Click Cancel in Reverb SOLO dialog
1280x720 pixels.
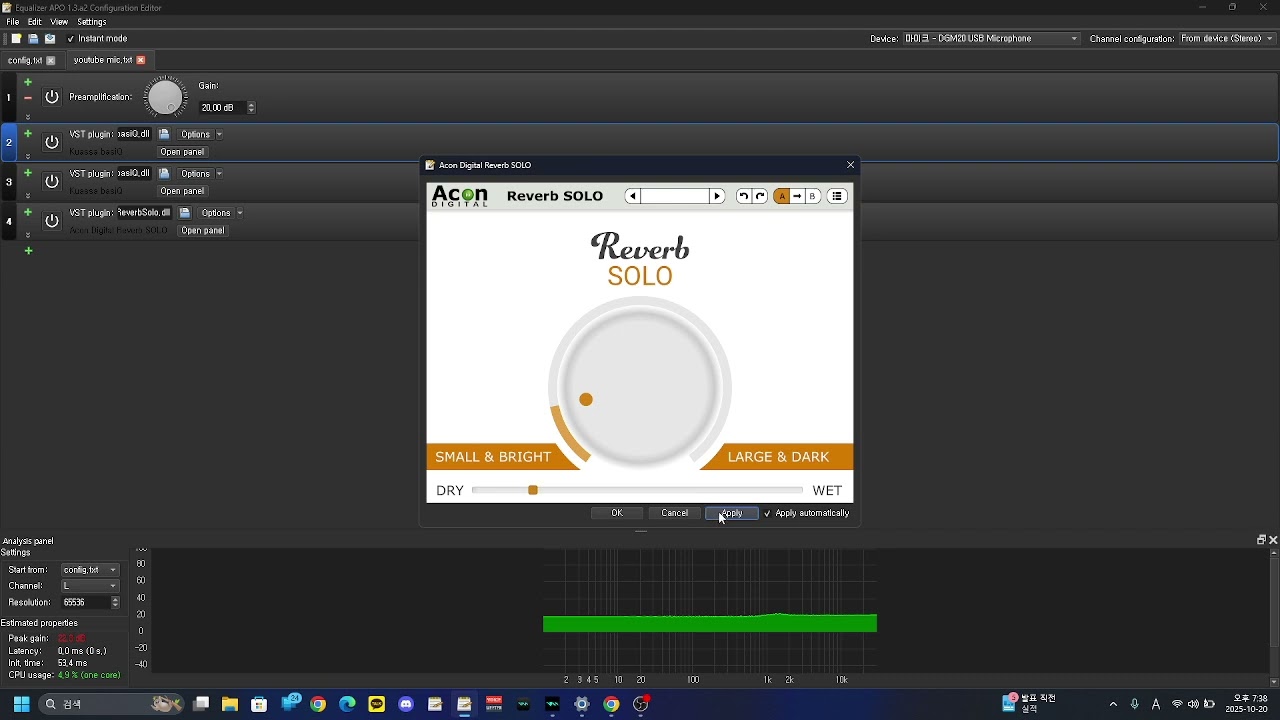pyautogui.click(x=675, y=514)
